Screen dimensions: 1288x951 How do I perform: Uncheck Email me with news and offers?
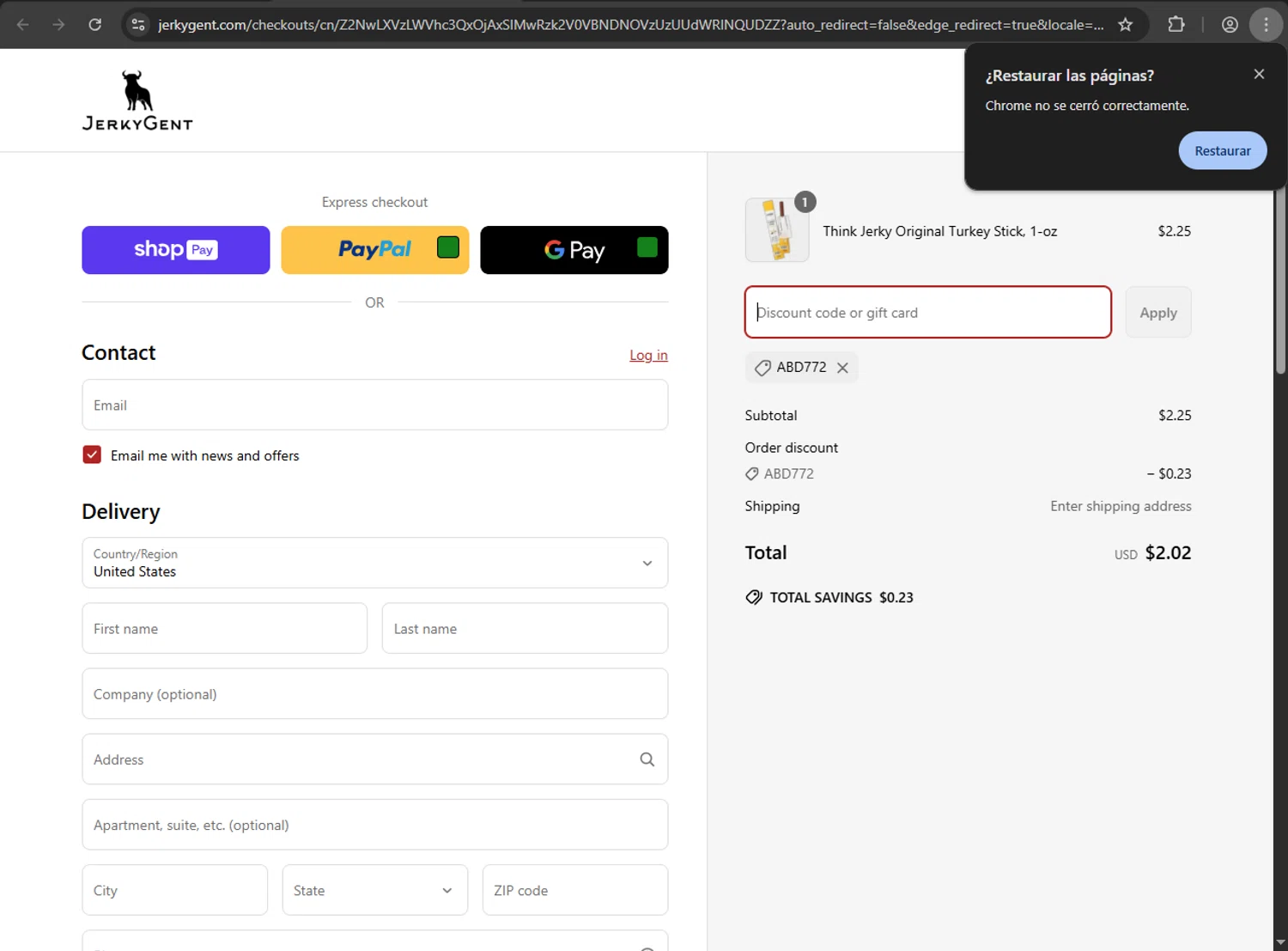pos(92,454)
